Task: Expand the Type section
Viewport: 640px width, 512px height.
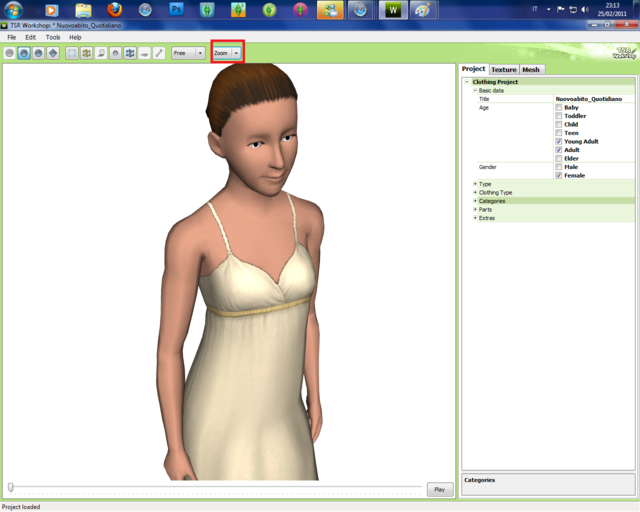Action: (475, 184)
